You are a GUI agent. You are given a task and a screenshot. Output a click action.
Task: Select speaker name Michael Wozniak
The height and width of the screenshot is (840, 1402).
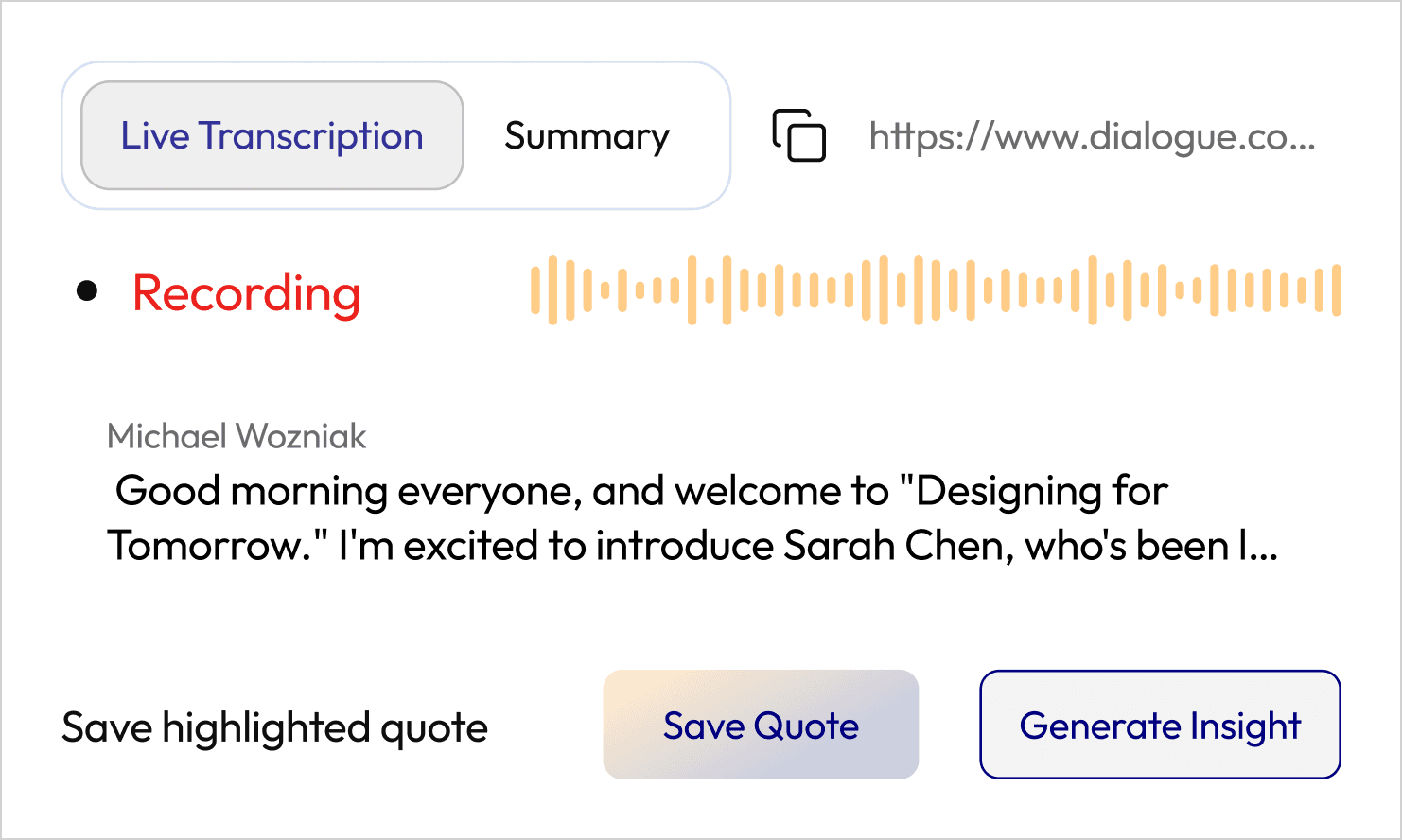coord(237,436)
